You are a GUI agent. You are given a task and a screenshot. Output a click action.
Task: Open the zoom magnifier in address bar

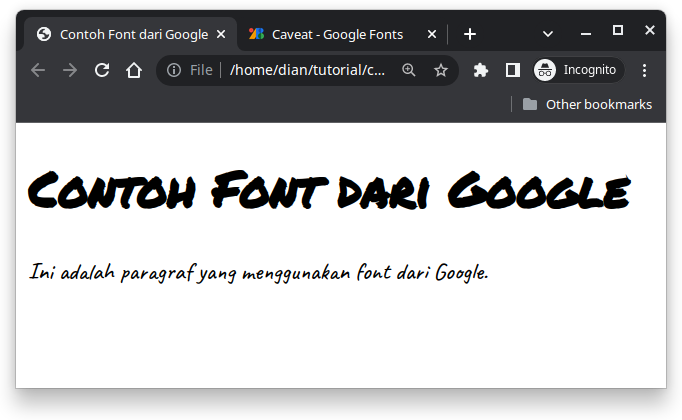coord(408,70)
